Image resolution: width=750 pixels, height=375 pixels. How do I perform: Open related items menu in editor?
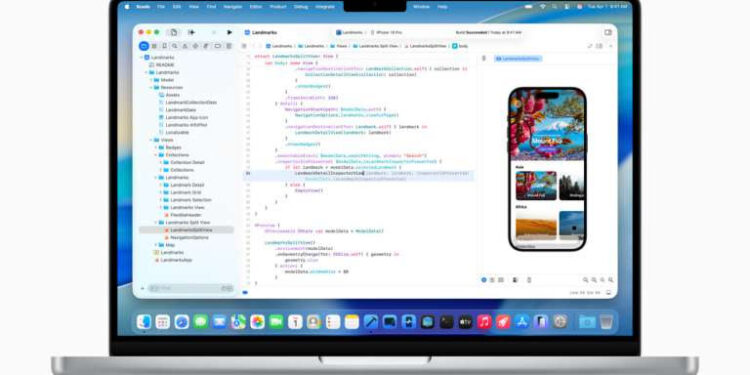point(244,46)
